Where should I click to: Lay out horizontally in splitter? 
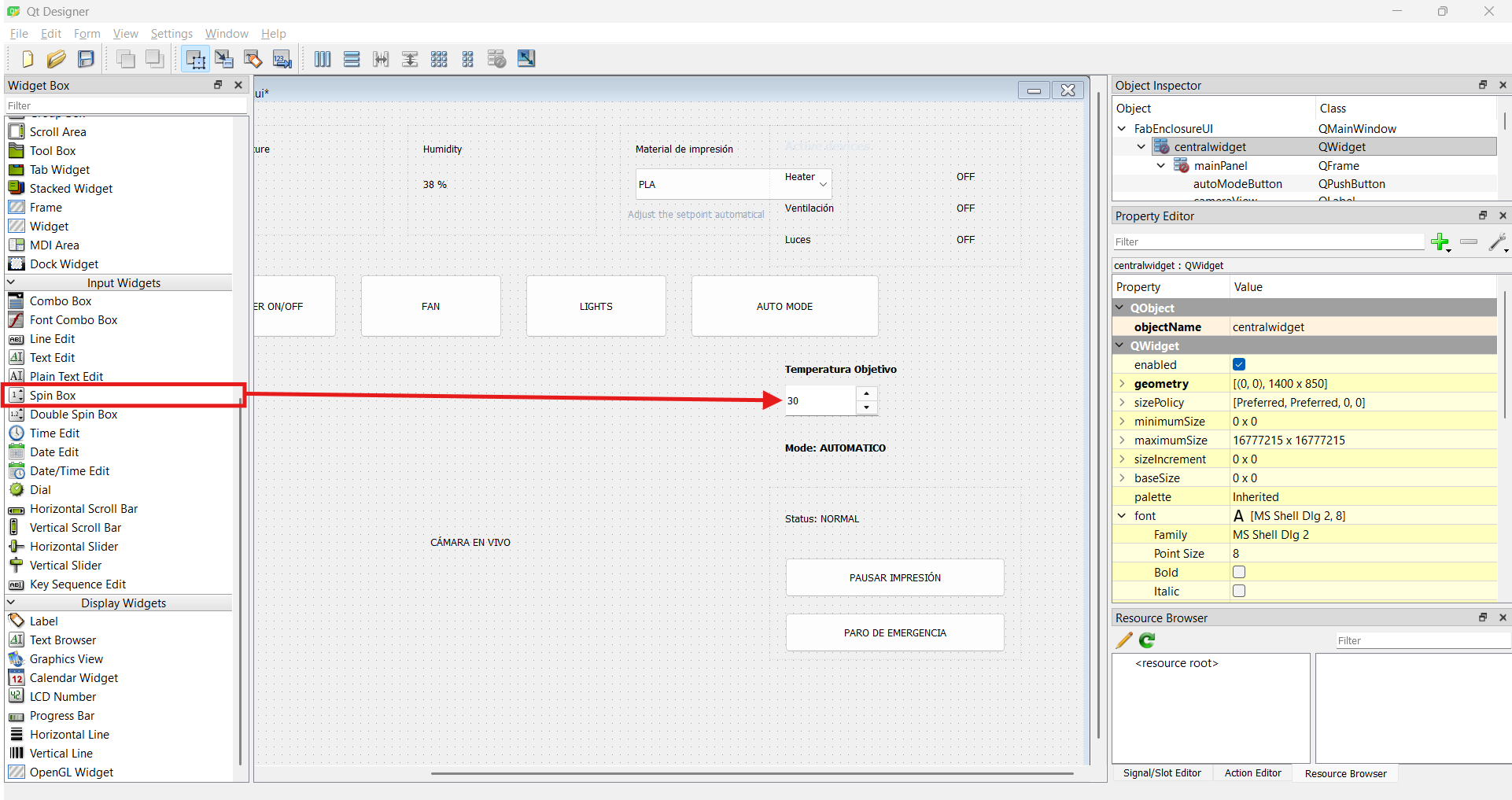click(x=381, y=59)
